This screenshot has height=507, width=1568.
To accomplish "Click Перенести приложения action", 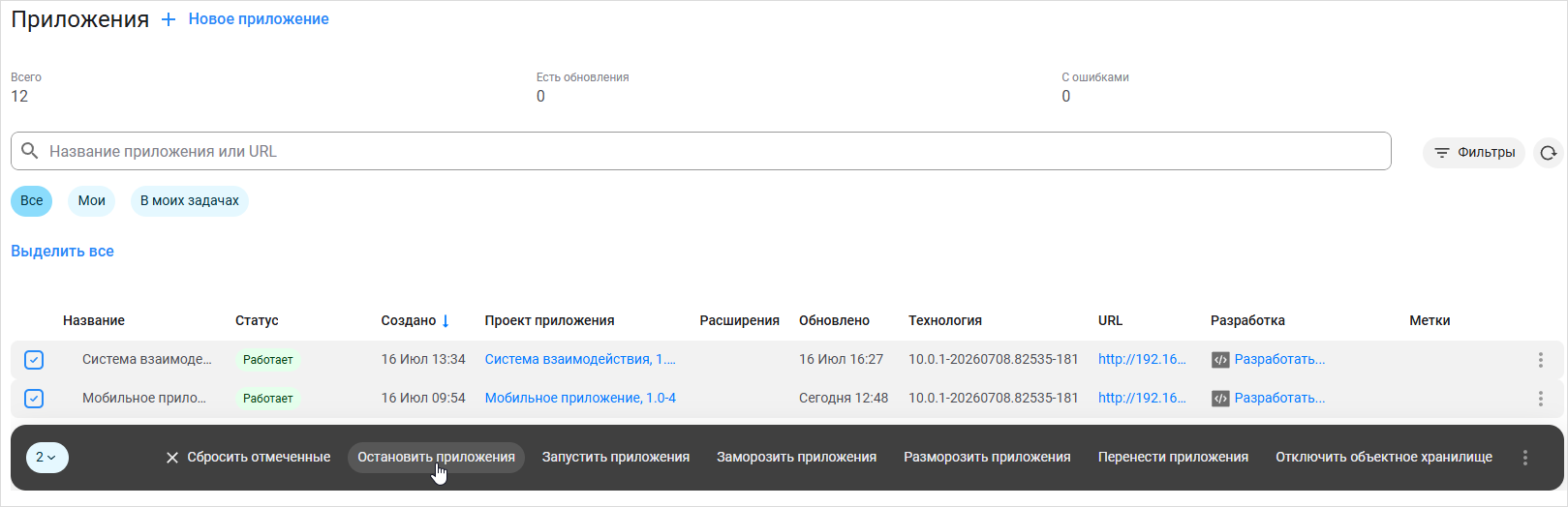I will pyautogui.click(x=1173, y=458).
